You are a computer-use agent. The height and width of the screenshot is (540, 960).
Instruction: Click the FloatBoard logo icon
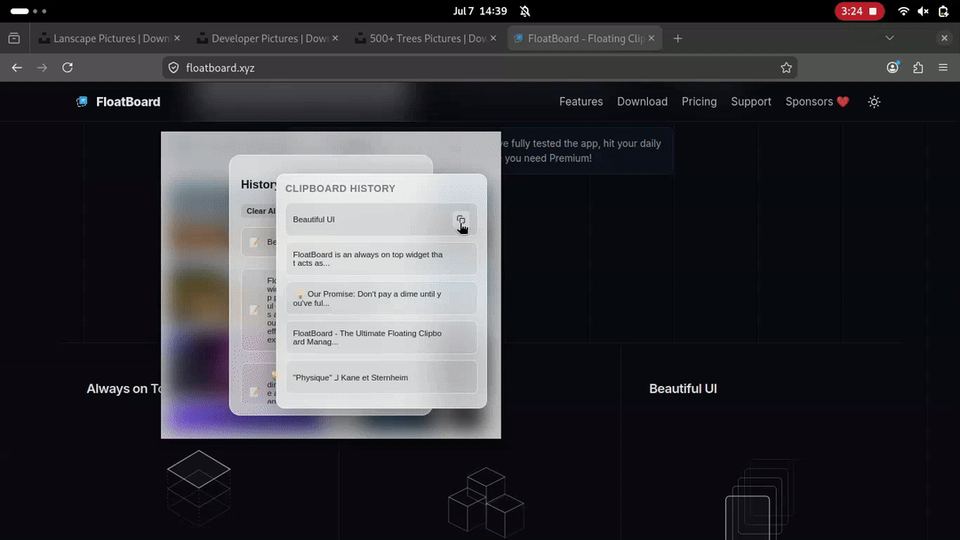pyautogui.click(x=82, y=102)
